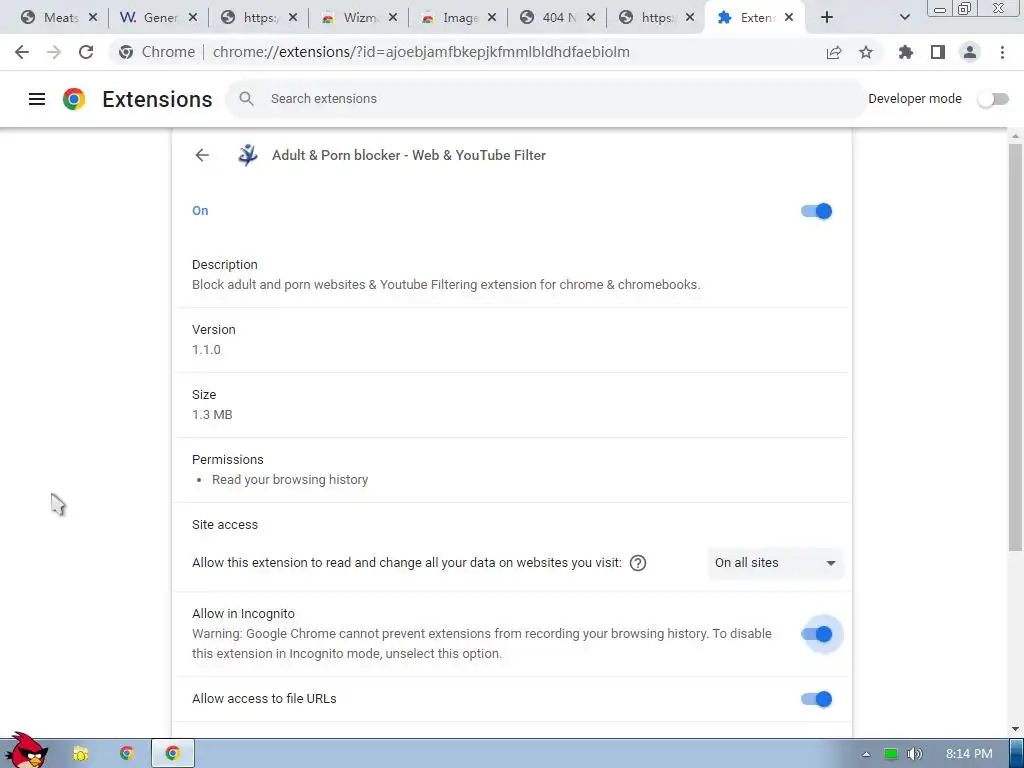Enable Developer mode toggle
This screenshot has width=1024, height=768.
pos(993,99)
